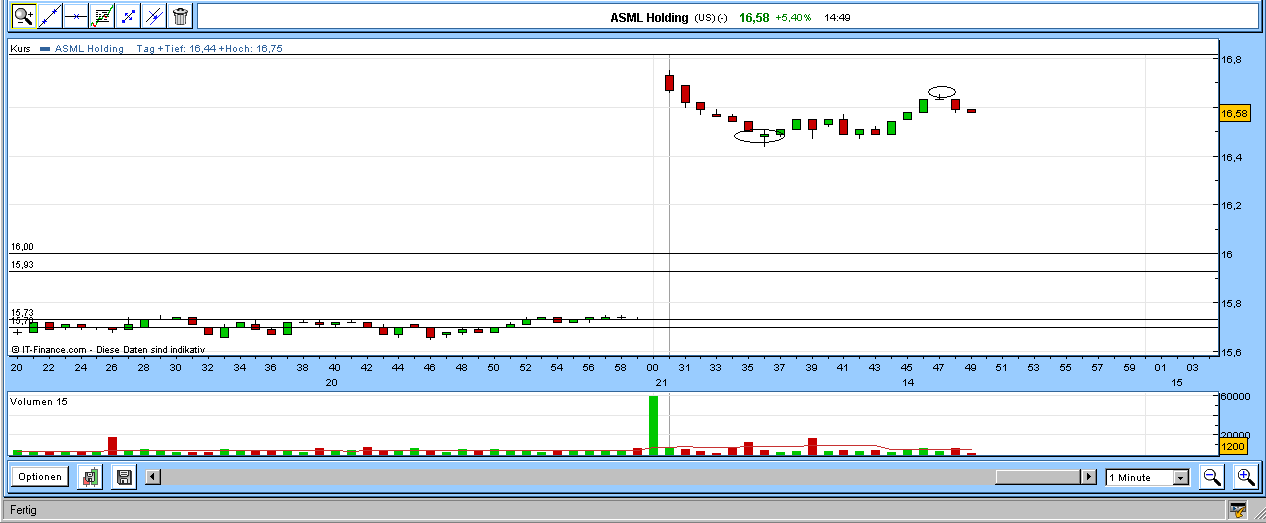Viewport: 1266px width, 523px height.
Task: Click the yellow 1200 volume marker
Action: click(1234, 446)
